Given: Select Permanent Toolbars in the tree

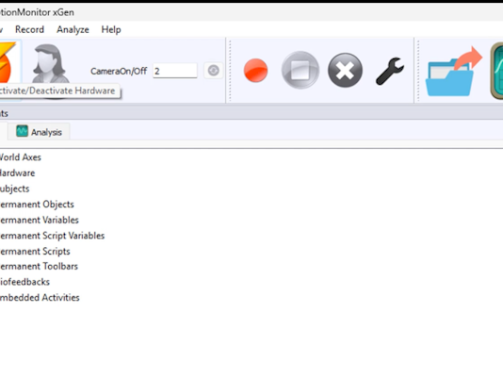Looking at the screenshot, I should (x=39, y=266).
